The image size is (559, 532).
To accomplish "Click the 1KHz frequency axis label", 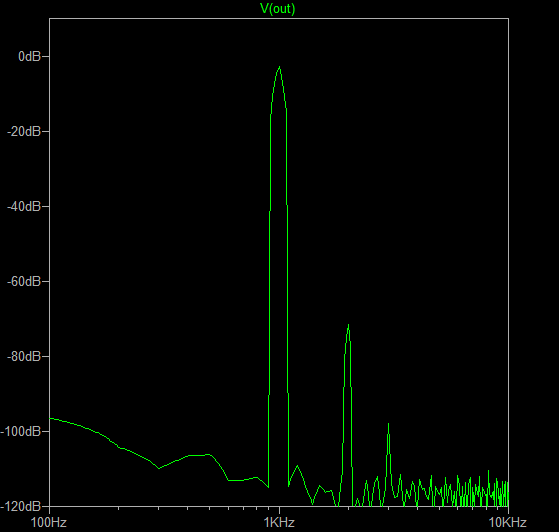I will coord(279,522).
